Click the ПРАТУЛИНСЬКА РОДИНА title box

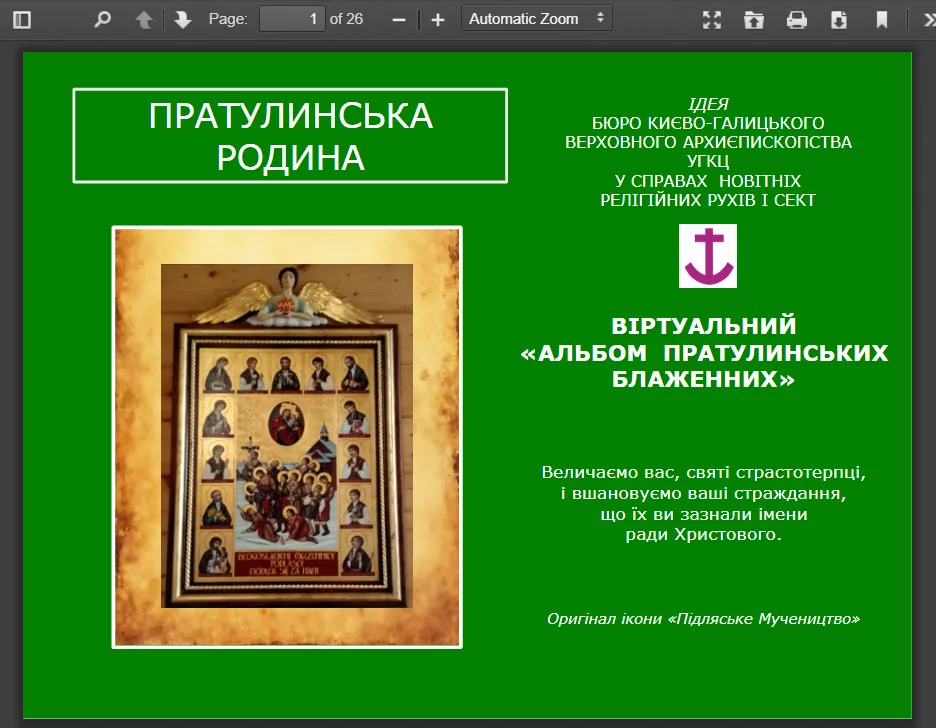290,136
